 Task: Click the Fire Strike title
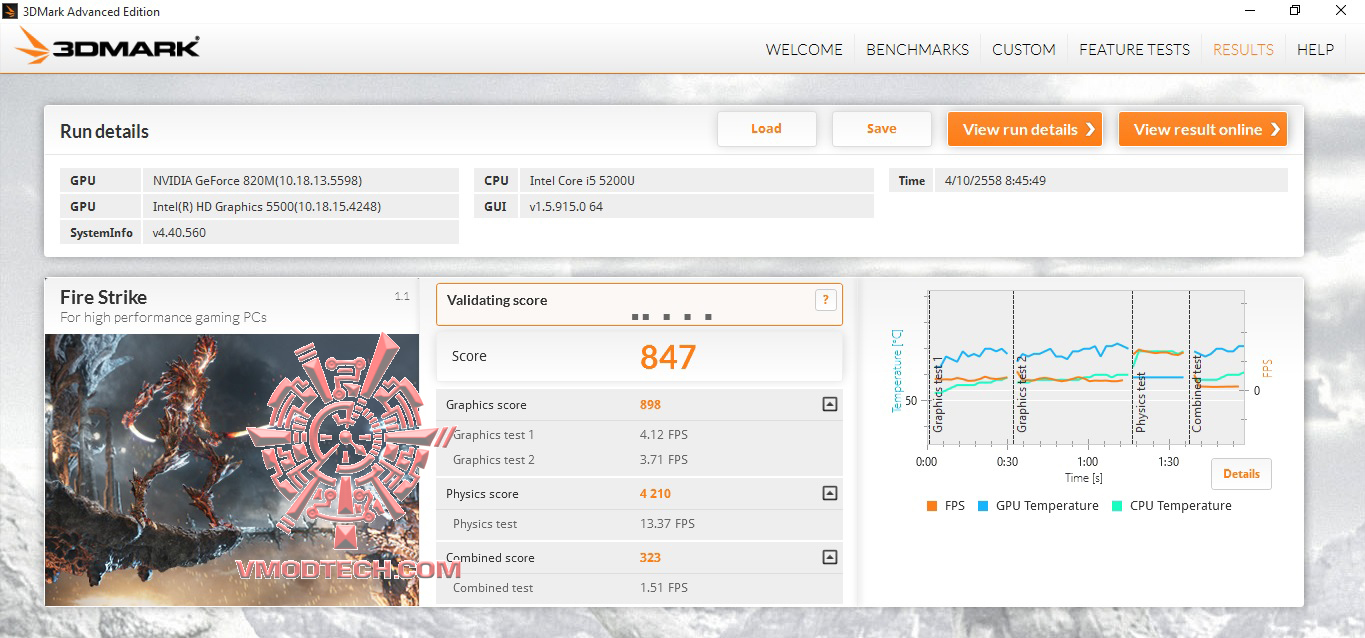tap(103, 297)
